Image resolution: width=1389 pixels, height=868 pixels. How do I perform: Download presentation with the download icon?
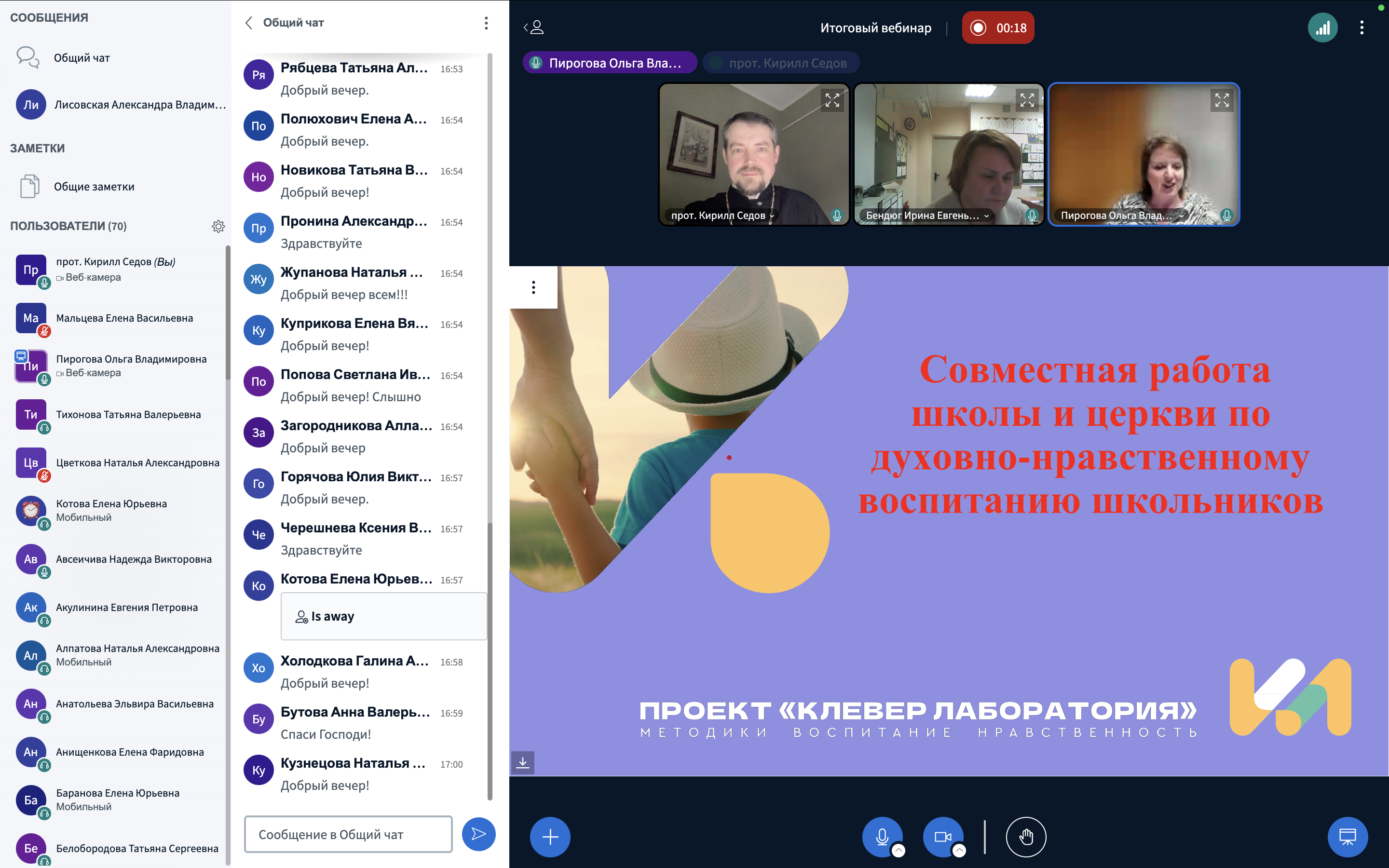click(x=522, y=762)
